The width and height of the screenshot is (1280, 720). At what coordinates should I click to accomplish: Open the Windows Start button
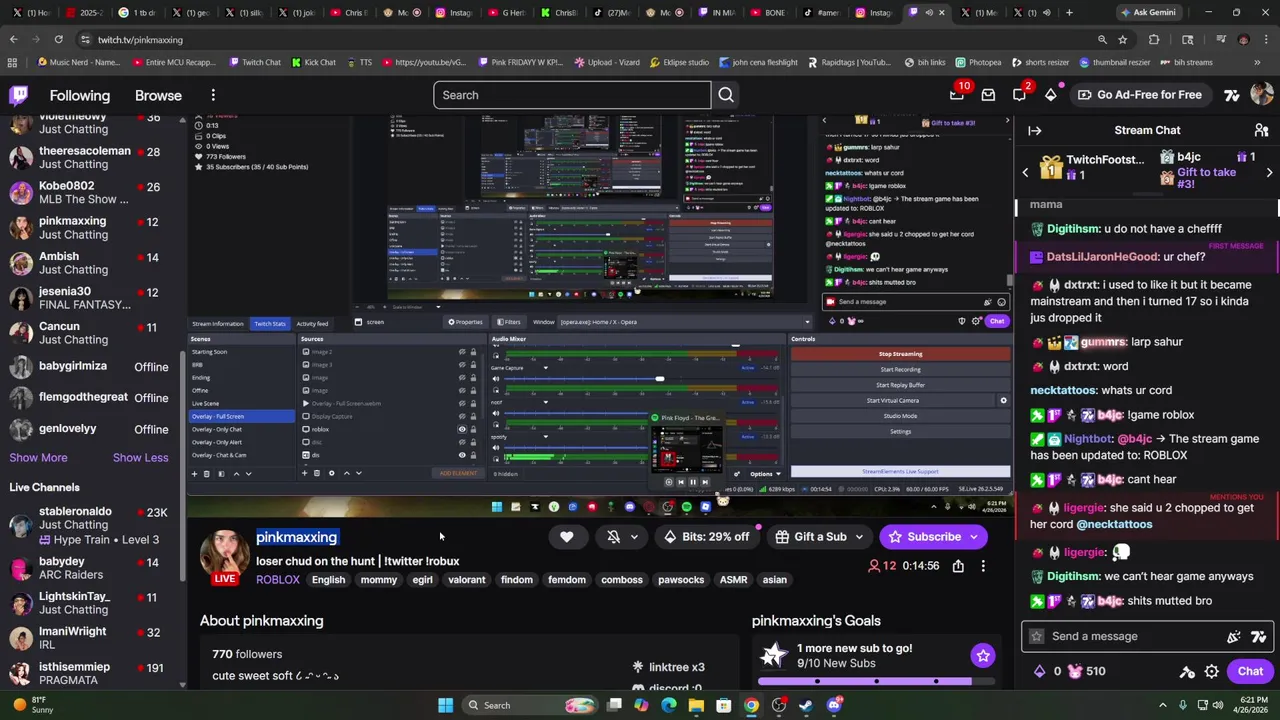pyautogui.click(x=445, y=705)
